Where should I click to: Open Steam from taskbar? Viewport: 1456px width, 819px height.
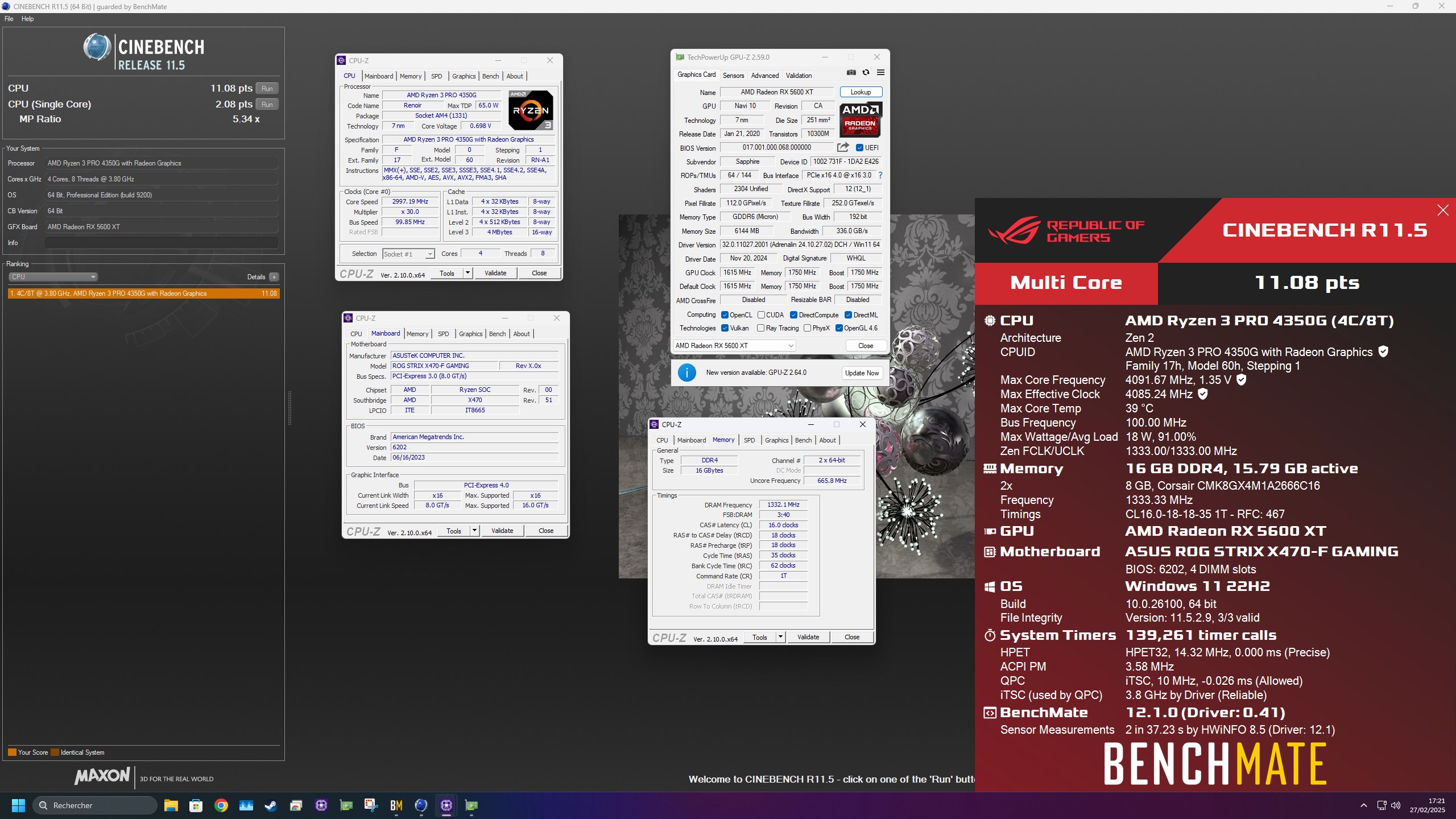click(271, 805)
